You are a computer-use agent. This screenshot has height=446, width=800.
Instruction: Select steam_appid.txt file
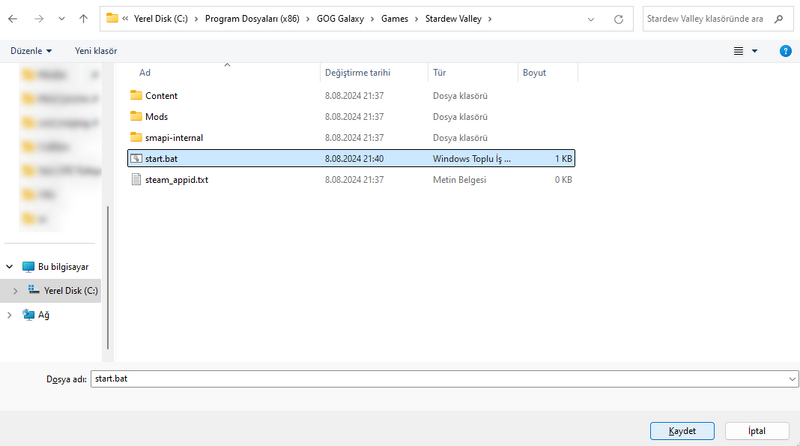351,180
